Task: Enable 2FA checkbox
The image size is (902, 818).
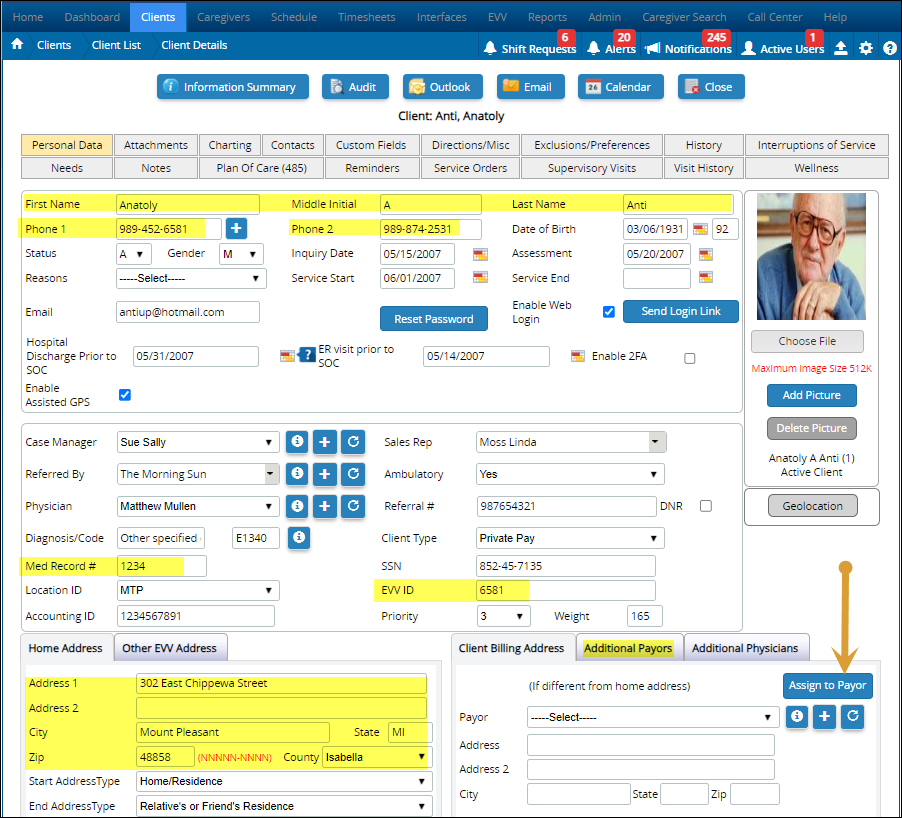Action: pos(690,358)
